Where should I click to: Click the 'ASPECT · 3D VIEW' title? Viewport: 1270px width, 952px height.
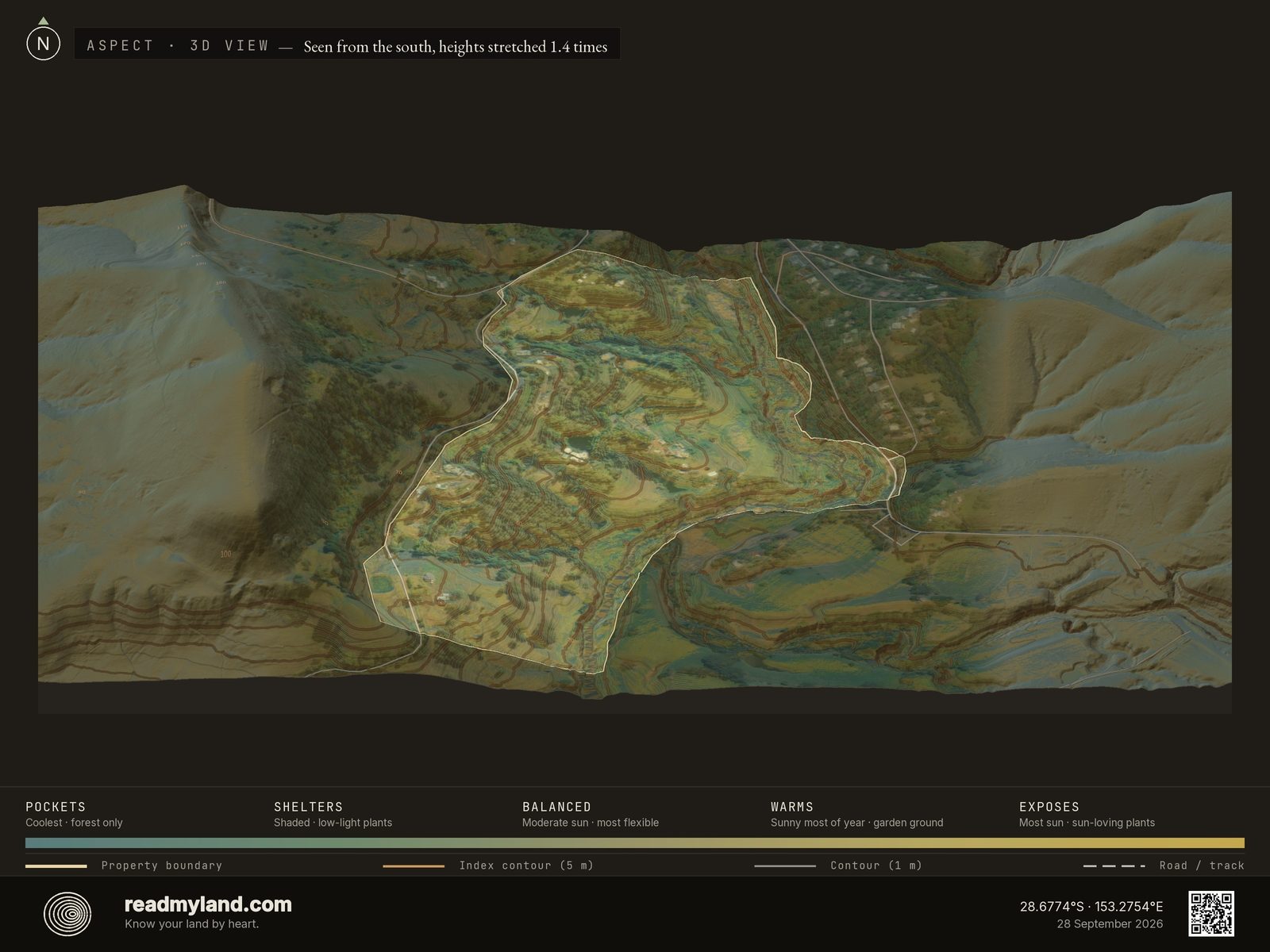click(x=178, y=46)
